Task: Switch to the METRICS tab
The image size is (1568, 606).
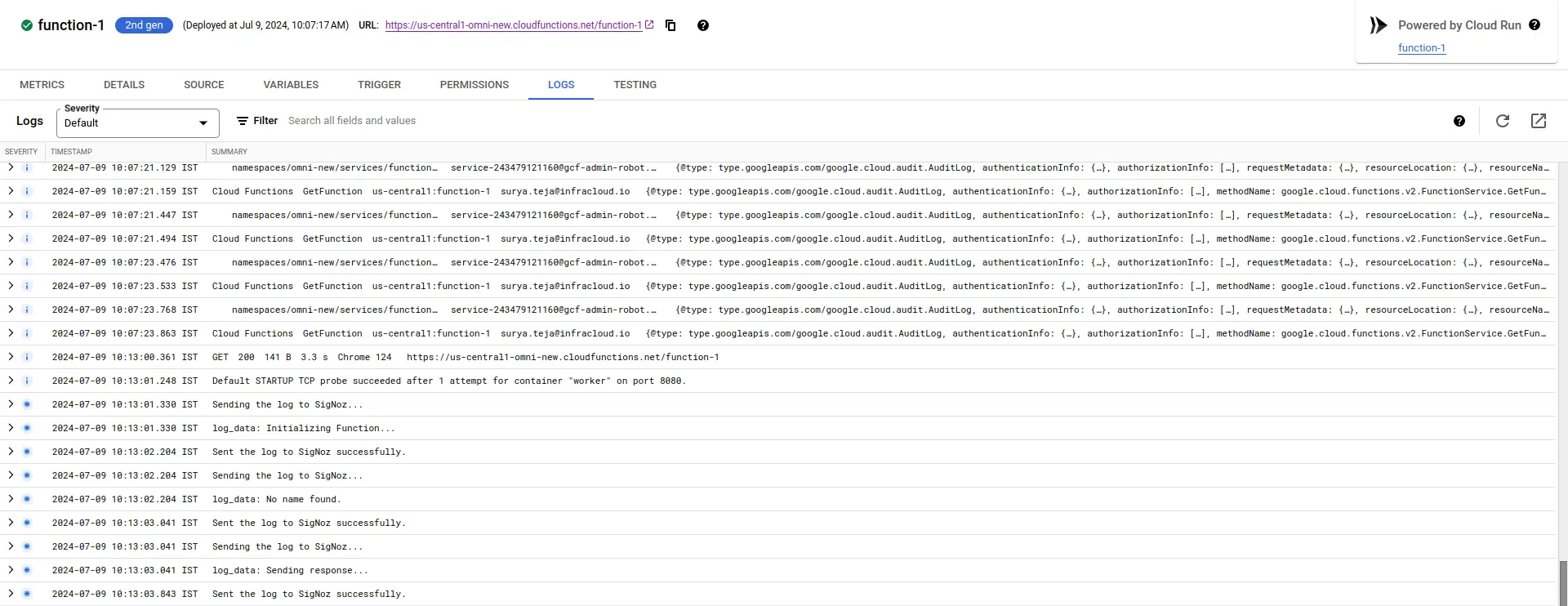Action: pos(42,85)
